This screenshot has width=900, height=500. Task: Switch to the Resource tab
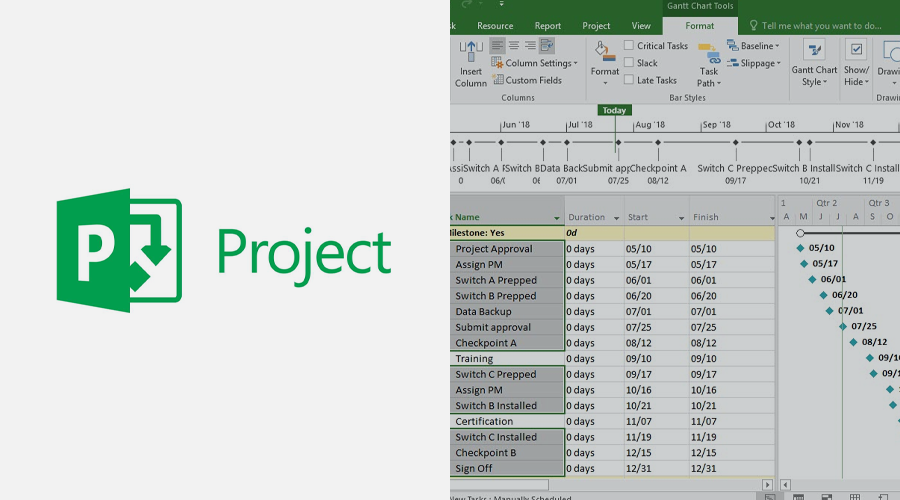(495, 26)
